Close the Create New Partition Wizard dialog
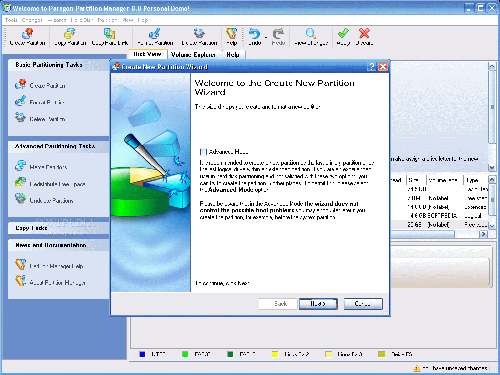This screenshot has width=500, height=375. (x=383, y=67)
